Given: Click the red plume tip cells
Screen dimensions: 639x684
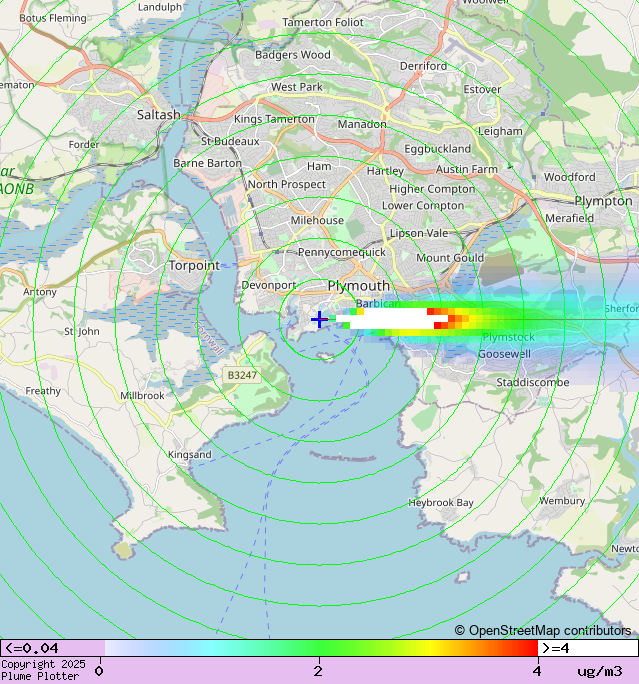Looking at the screenshot, I should coord(440,318).
